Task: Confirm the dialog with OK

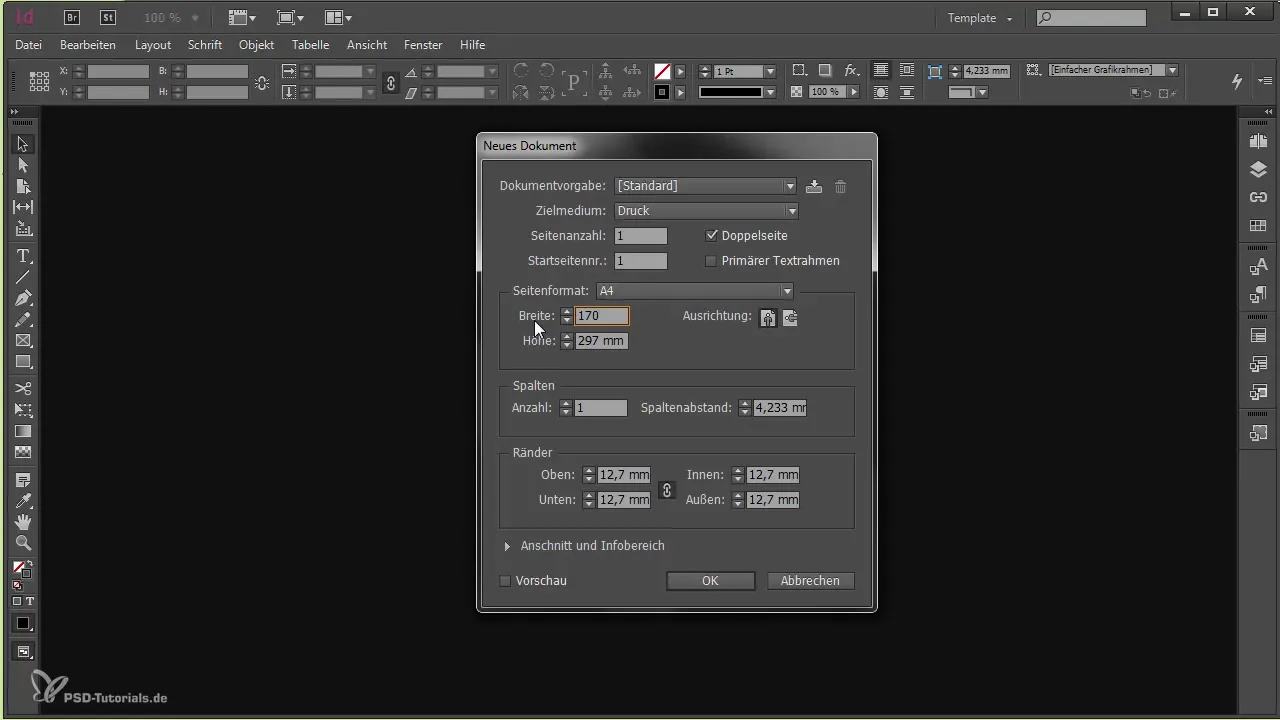Action: tap(710, 581)
